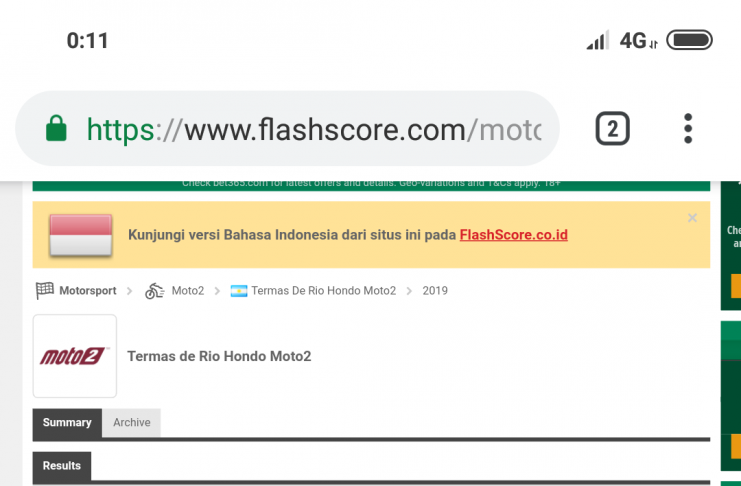The height and width of the screenshot is (486, 741).
Task: Tap the green padlock security icon
Action: click(57, 129)
